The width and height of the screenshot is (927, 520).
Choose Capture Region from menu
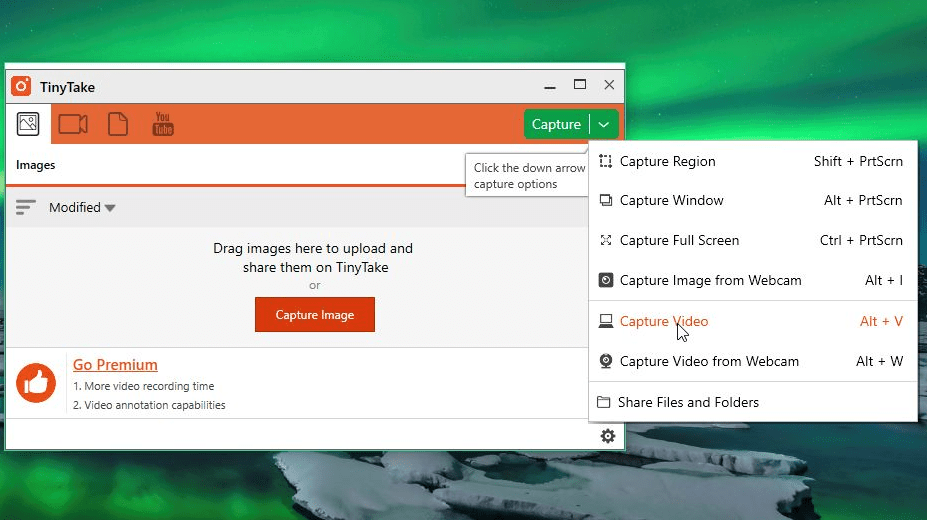(x=667, y=161)
